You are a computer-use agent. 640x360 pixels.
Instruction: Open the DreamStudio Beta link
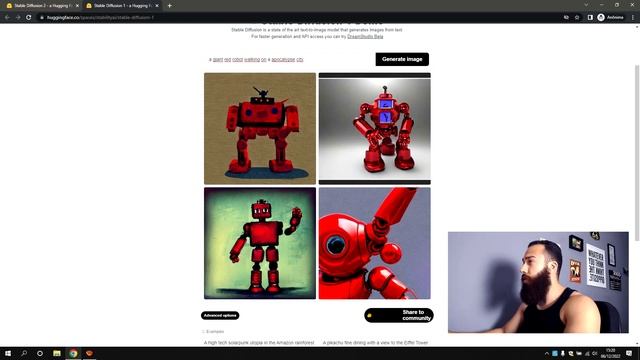coord(365,36)
